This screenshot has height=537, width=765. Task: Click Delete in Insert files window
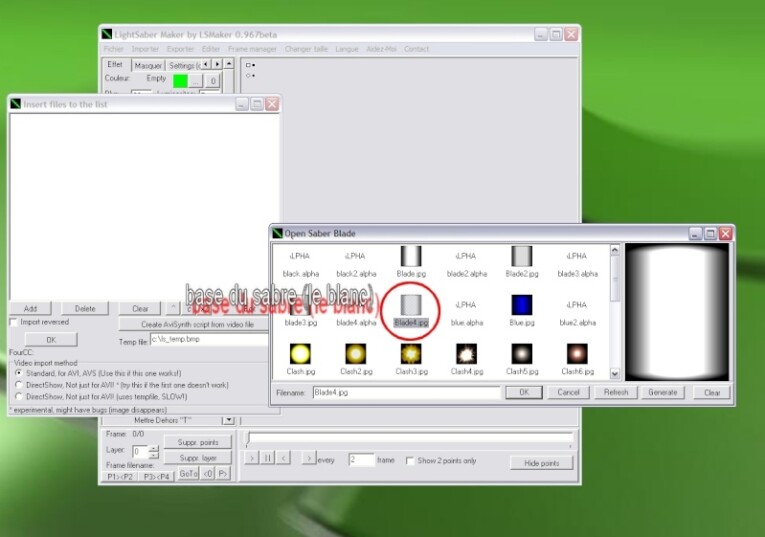pos(85,308)
